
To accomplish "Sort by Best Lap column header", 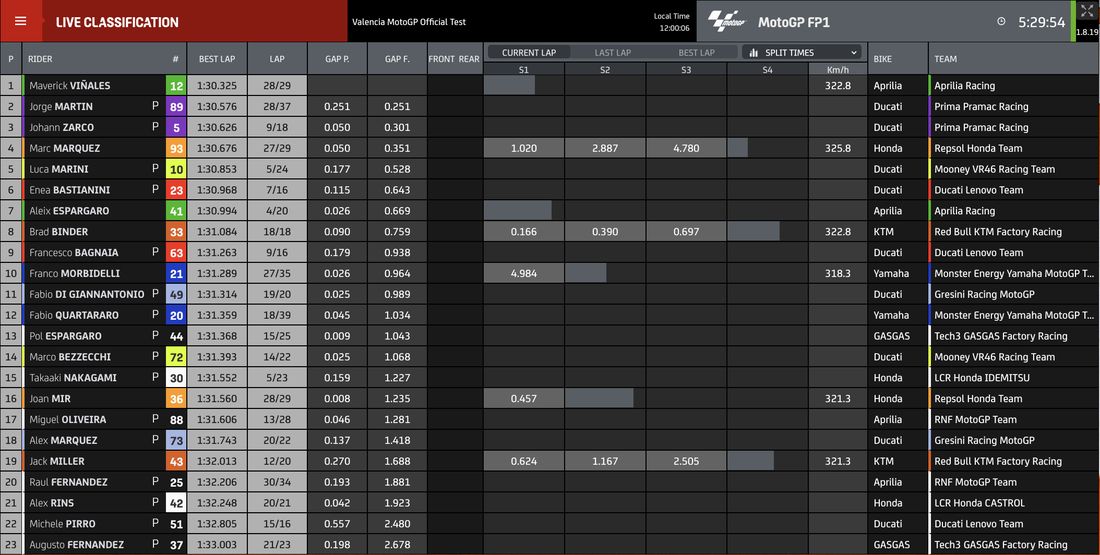I will pyautogui.click(x=217, y=59).
